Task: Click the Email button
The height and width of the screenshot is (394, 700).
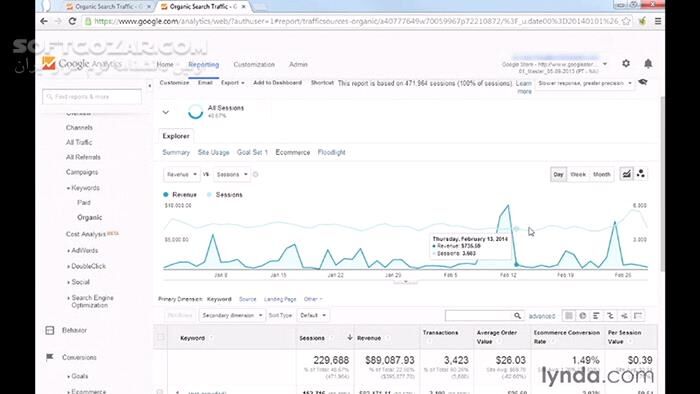Action: click(205, 83)
